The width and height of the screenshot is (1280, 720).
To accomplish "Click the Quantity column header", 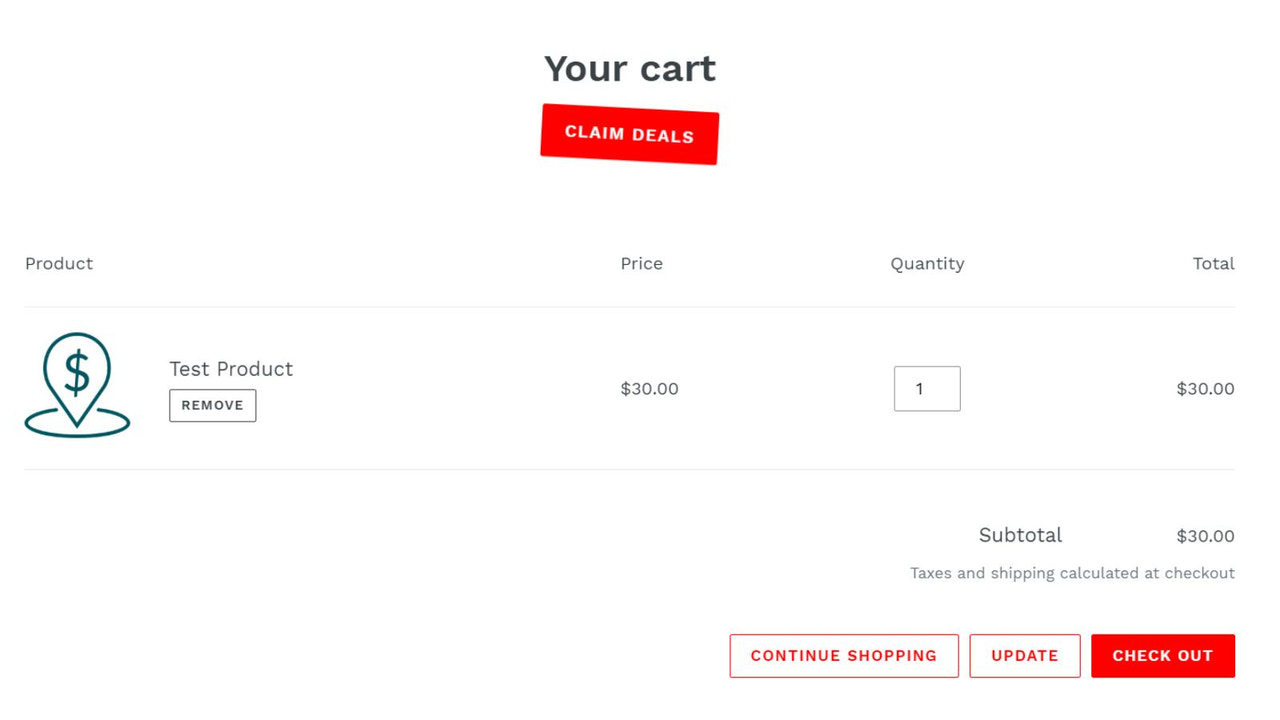I will point(927,263).
